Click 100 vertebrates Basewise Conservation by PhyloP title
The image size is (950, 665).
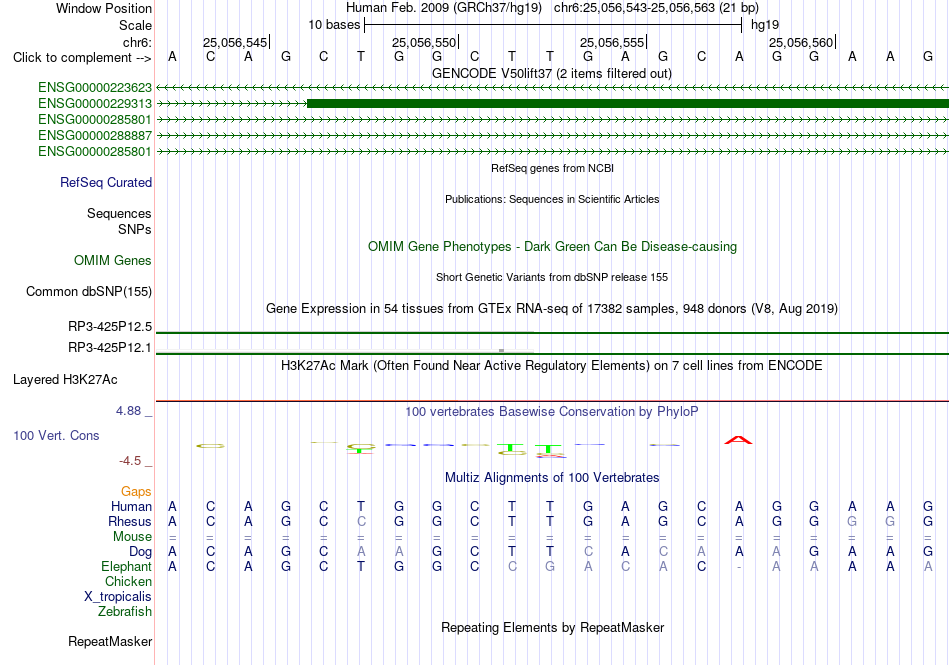click(552, 412)
